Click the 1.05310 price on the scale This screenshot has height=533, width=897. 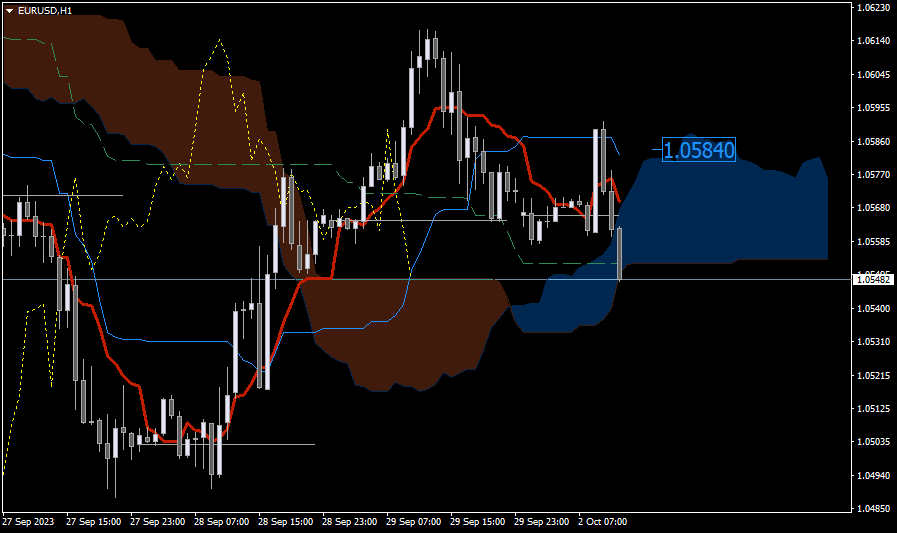point(873,341)
